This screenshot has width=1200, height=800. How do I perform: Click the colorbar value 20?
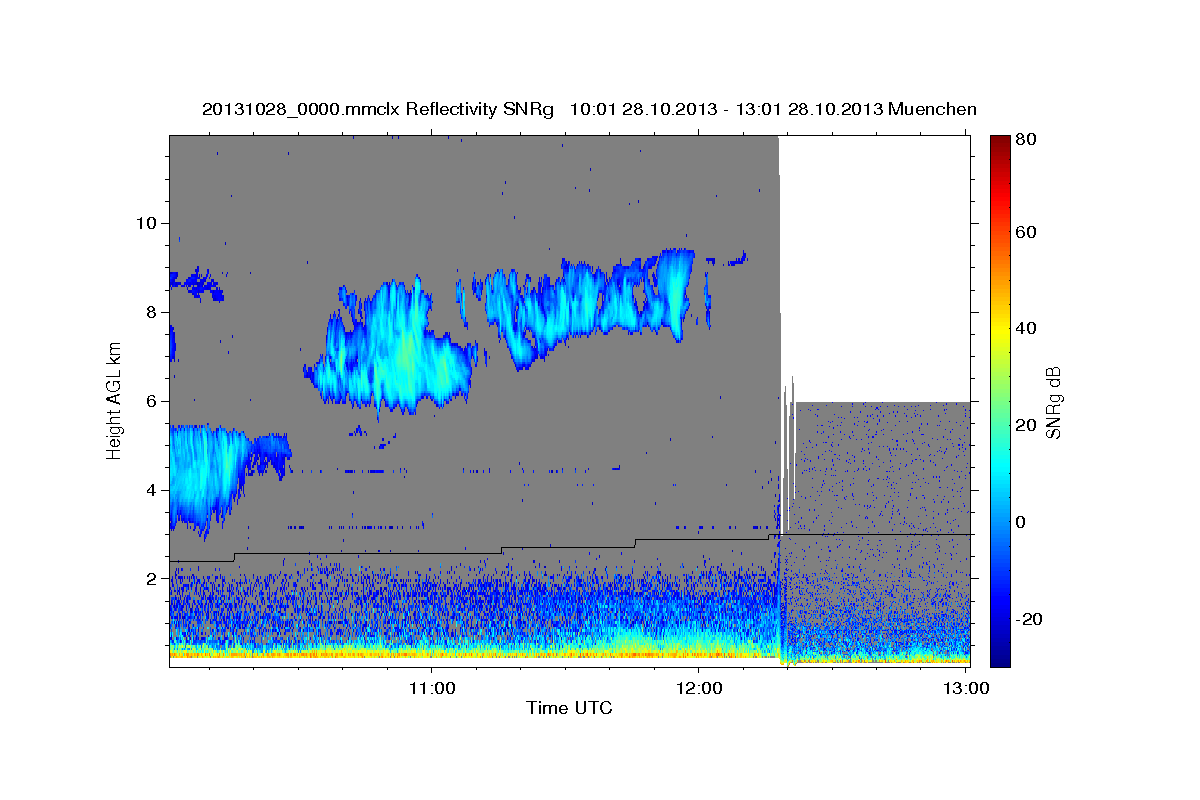[1026, 425]
